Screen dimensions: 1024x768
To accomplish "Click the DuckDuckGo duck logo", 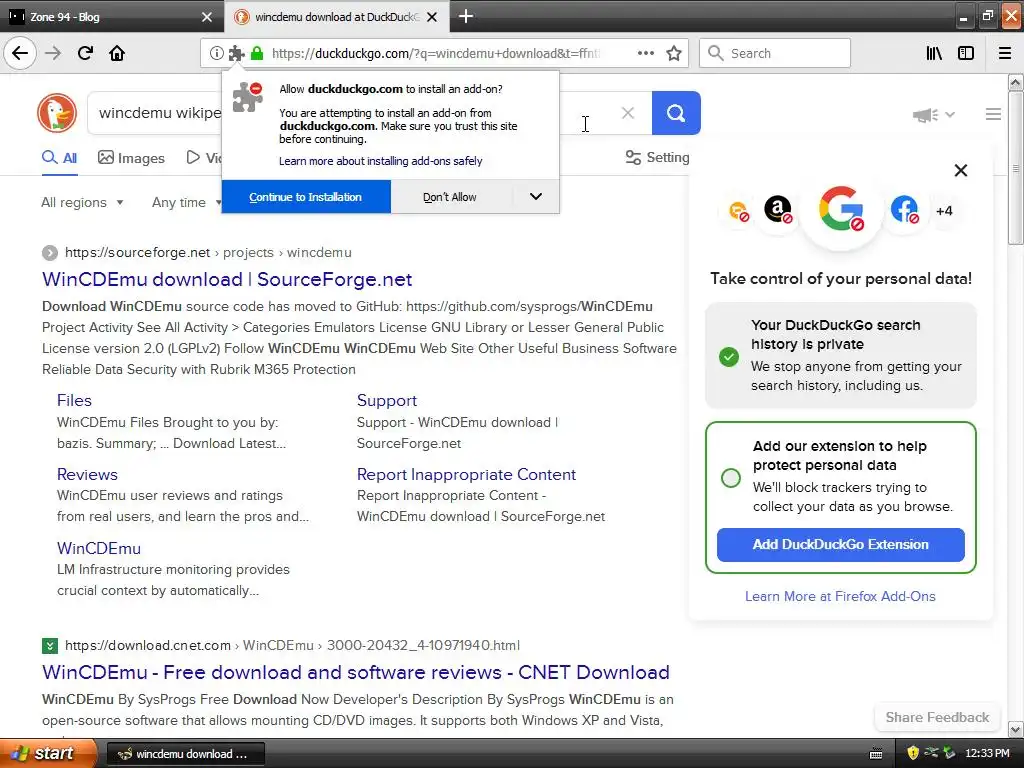I will coord(57,113).
